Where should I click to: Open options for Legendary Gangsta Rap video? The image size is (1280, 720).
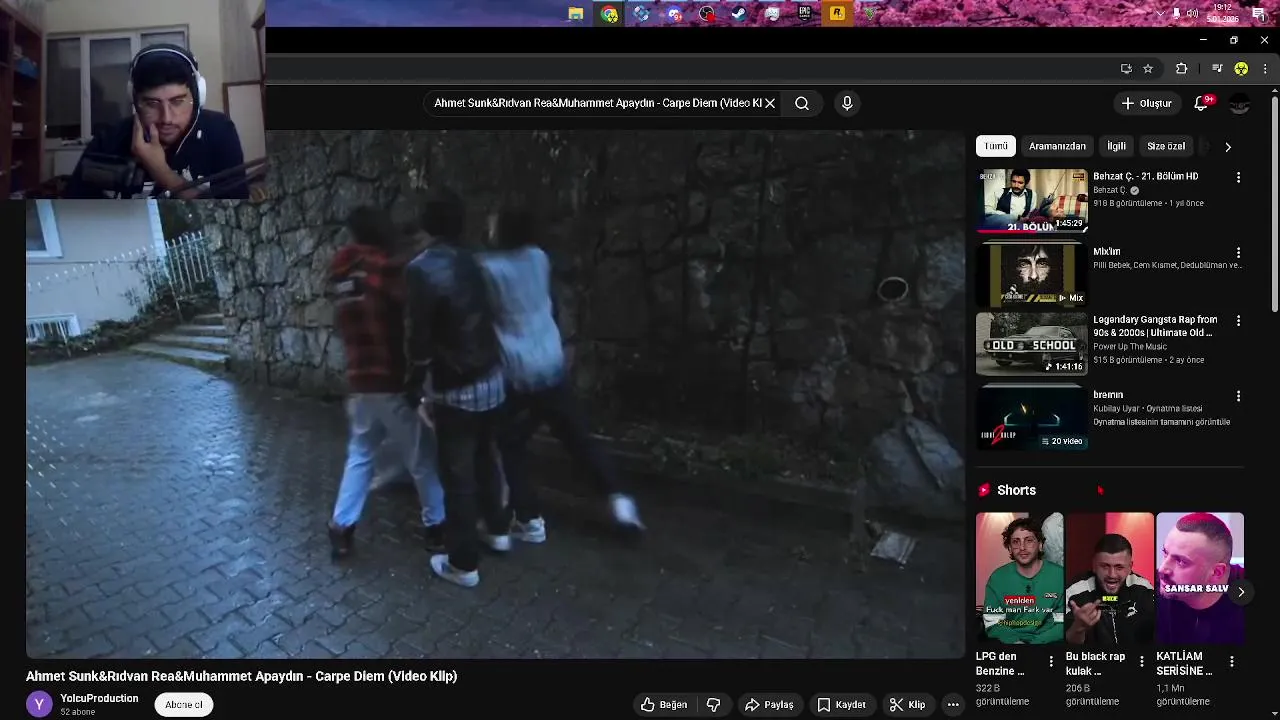click(1238, 321)
